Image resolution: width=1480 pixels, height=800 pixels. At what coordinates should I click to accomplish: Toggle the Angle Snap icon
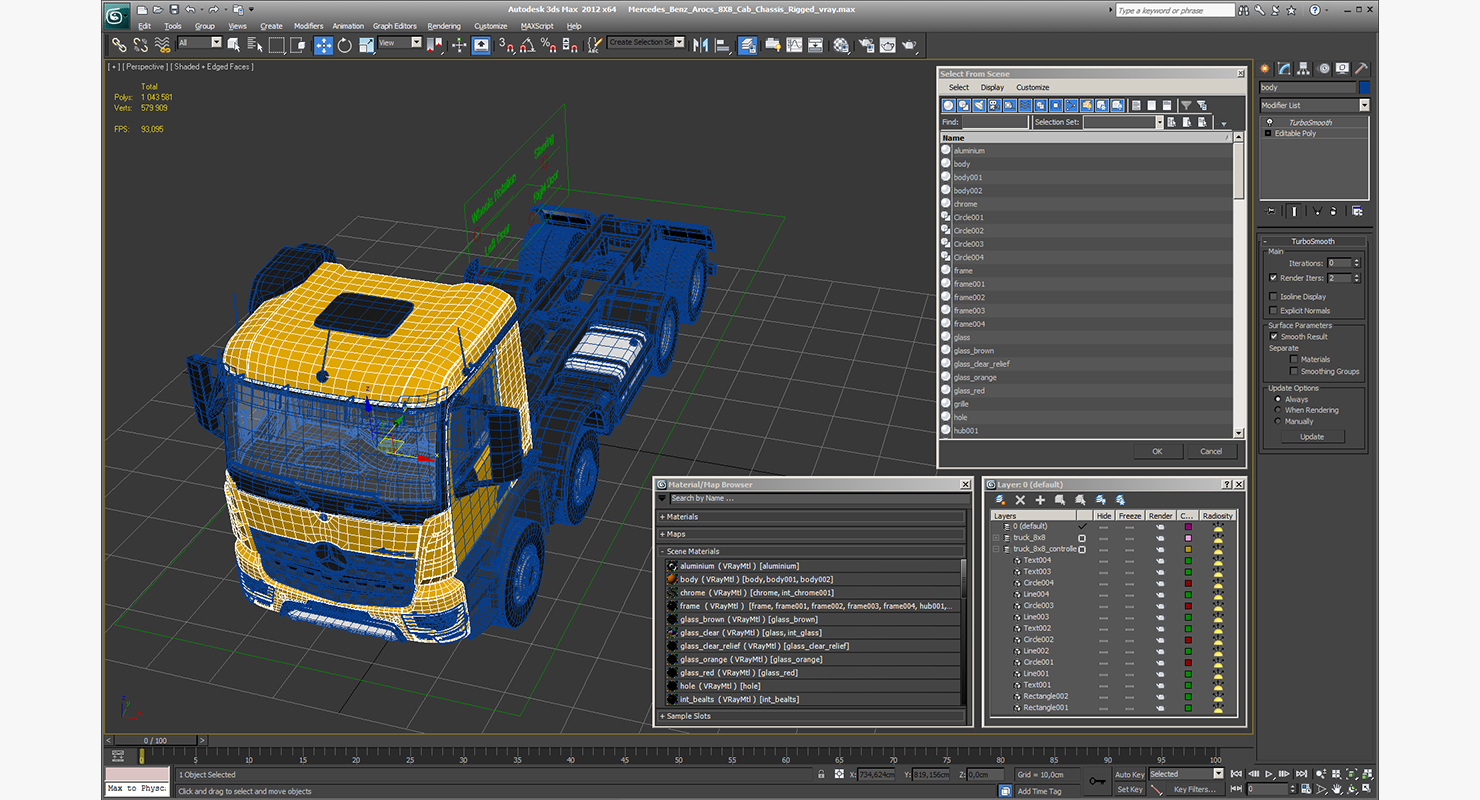tap(527, 45)
